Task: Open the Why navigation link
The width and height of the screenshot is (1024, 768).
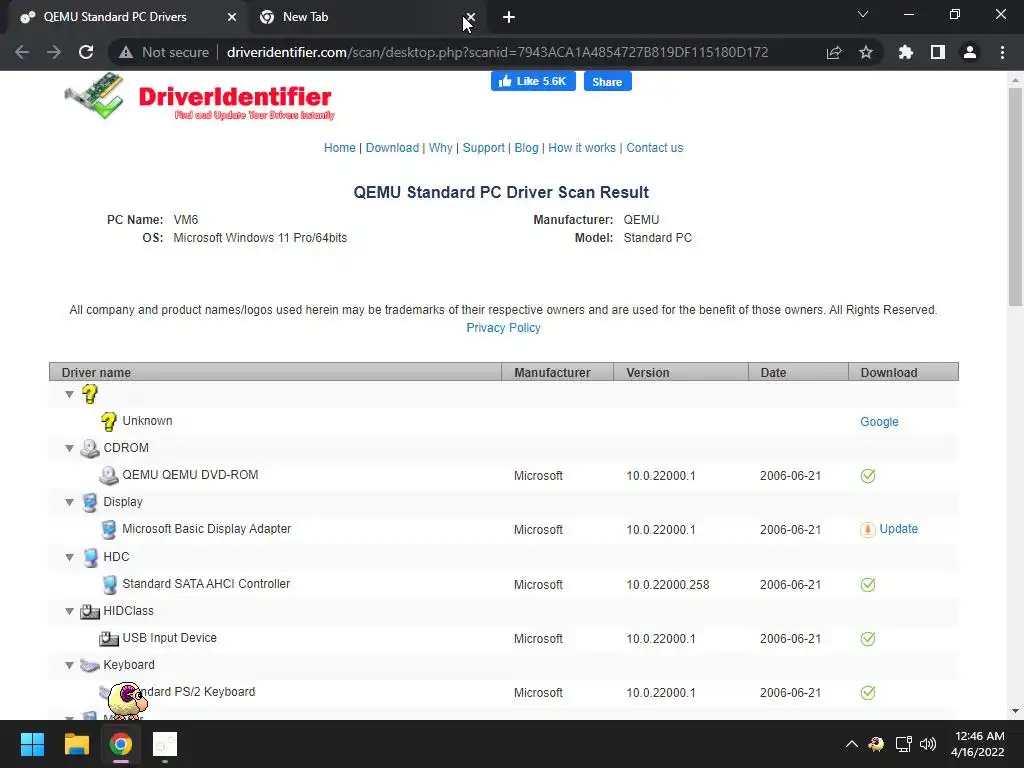Action: 441,148
